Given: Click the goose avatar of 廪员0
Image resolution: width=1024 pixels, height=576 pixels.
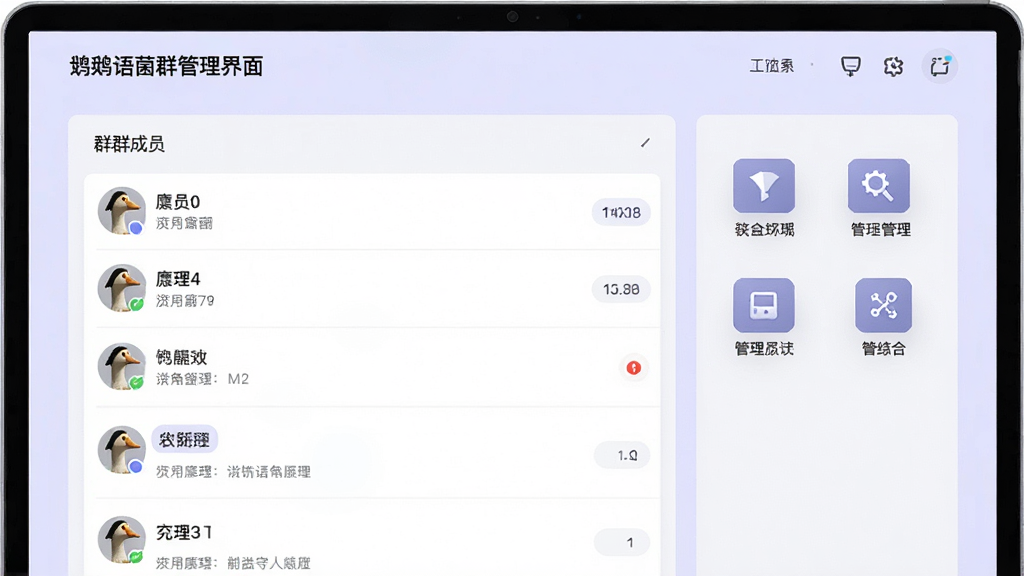Looking at the screenshot, I should [121, 211].
